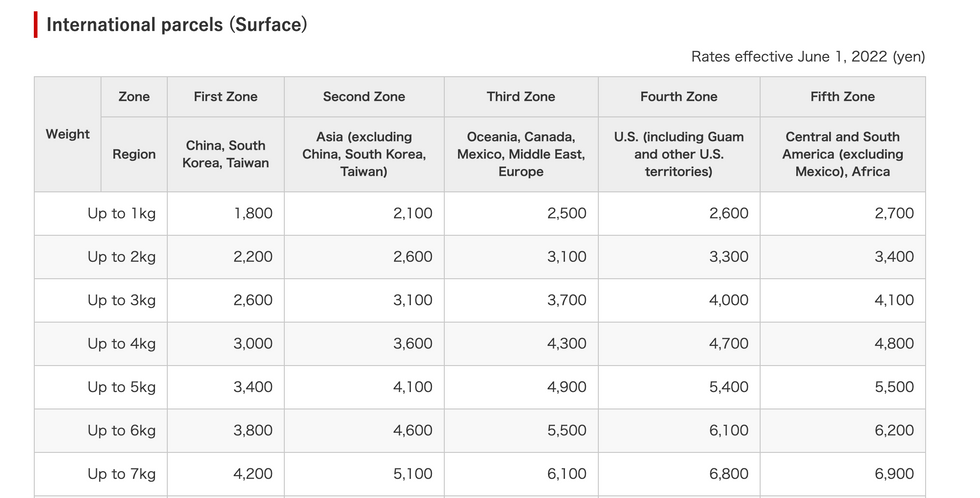
Task: Select the "Oceania, Canada, Mexico, Middle East, Europe" cell
Action: pos(521,154)
